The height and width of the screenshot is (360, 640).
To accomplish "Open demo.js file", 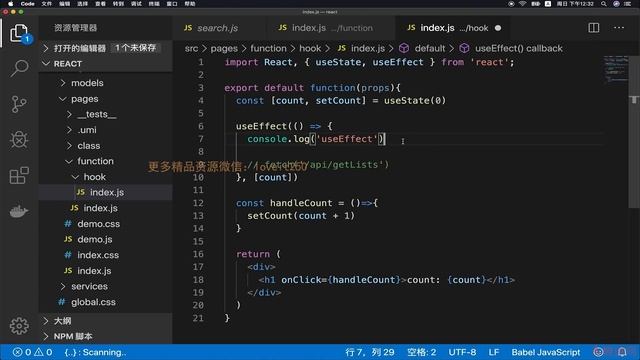I will (x=95, y=239).
